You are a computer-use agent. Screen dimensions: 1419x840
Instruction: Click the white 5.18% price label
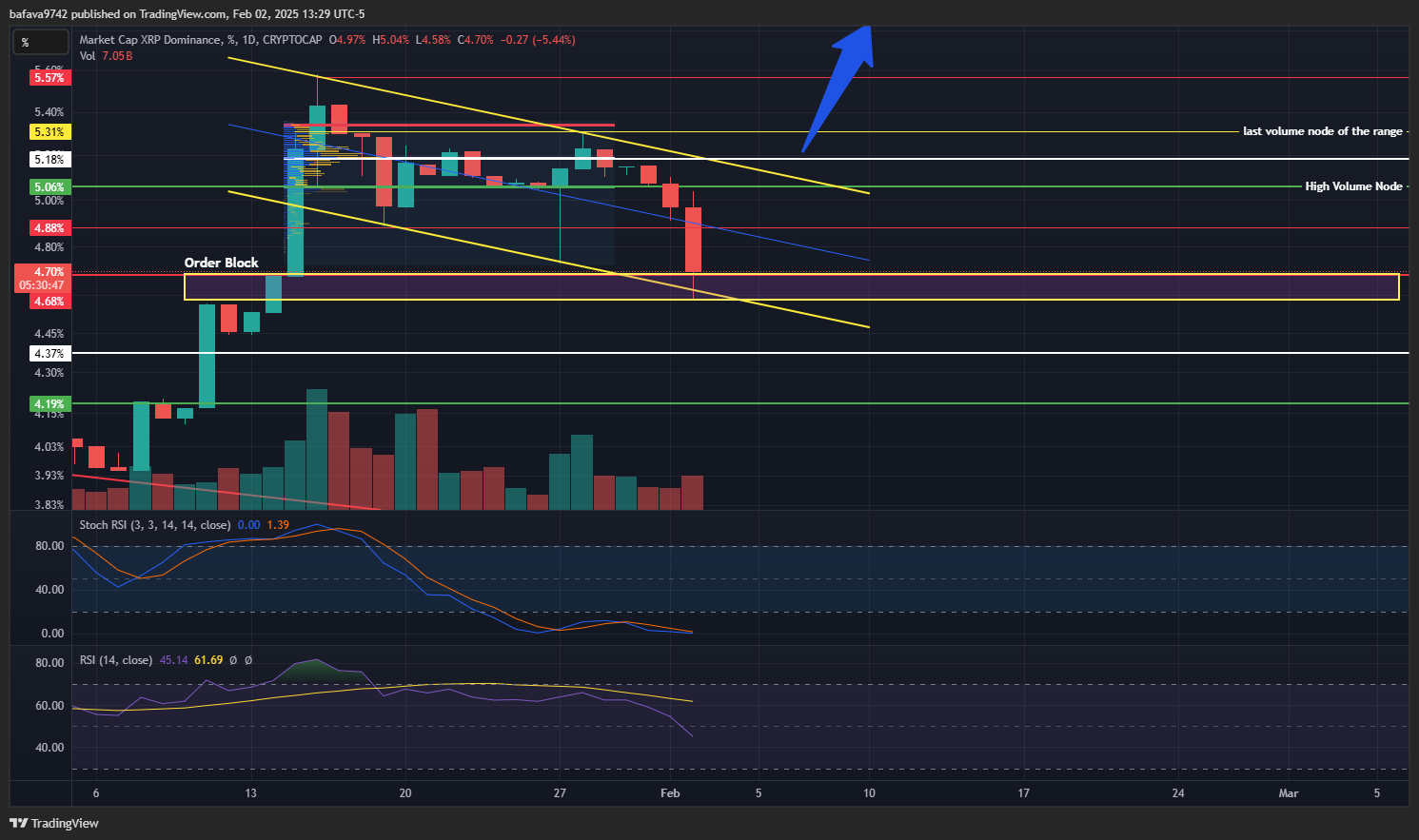49,160
